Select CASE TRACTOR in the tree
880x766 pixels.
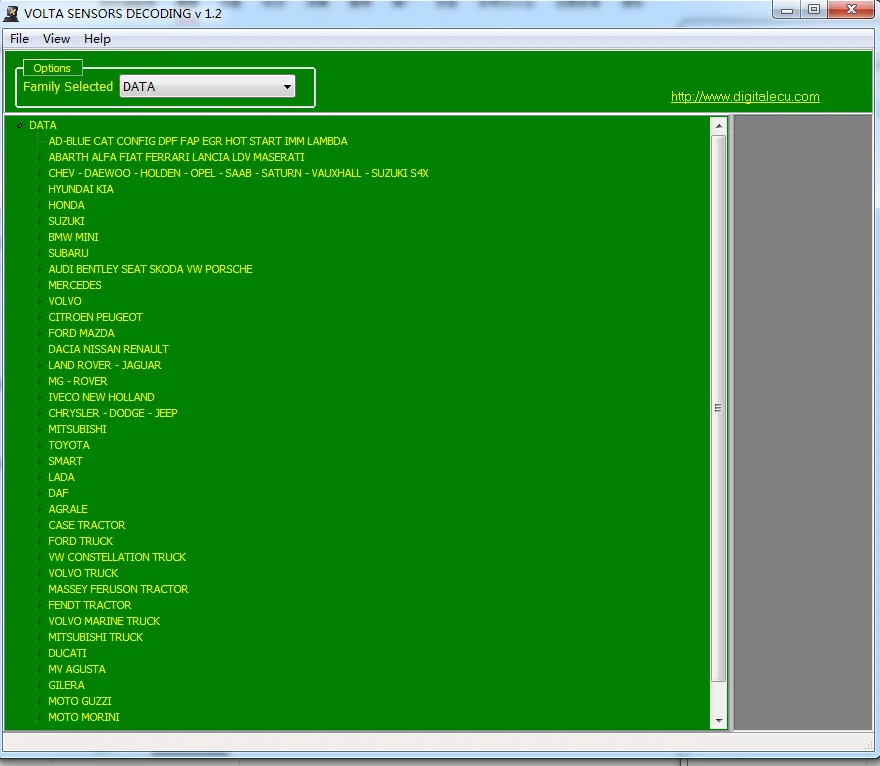pyautogui.click(x=86, y=525)
